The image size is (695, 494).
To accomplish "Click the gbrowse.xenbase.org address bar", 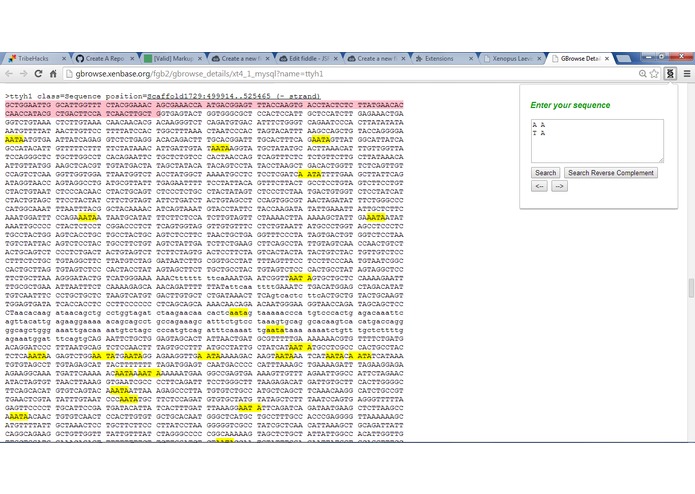I will [x=350, y=74].
